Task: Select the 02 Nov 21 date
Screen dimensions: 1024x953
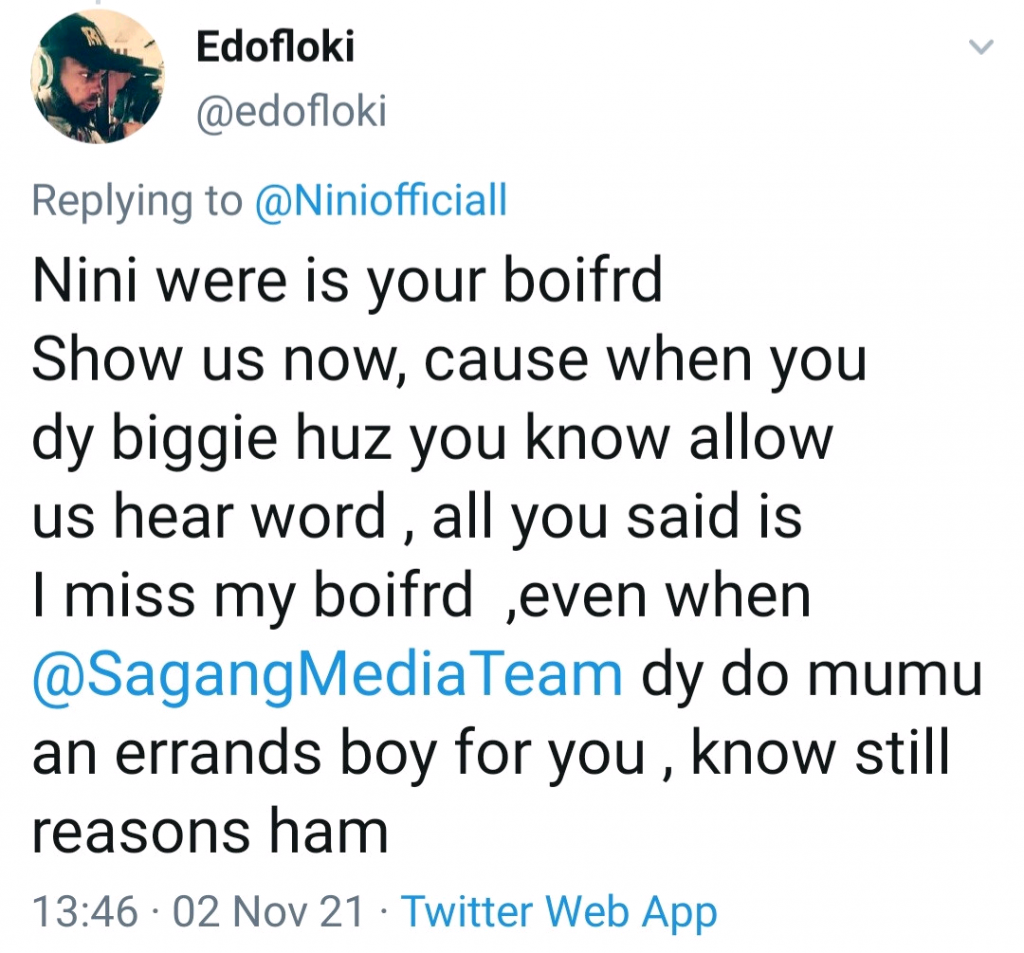Action: [x=268, y=912]
